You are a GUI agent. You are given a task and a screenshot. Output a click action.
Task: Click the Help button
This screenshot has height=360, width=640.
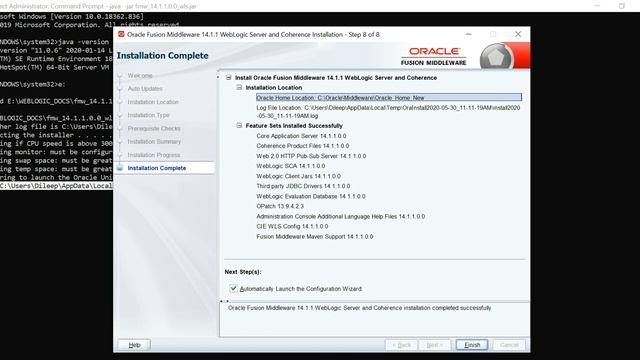pos(134,345)
